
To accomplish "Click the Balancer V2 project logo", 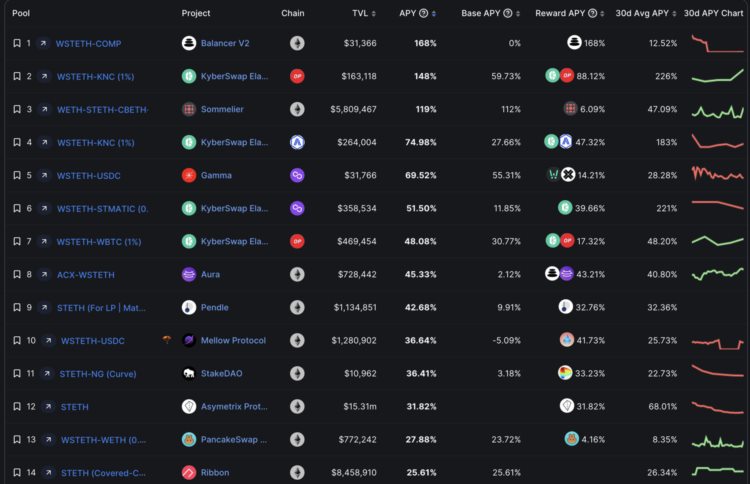I will click(x=188, y=43).
